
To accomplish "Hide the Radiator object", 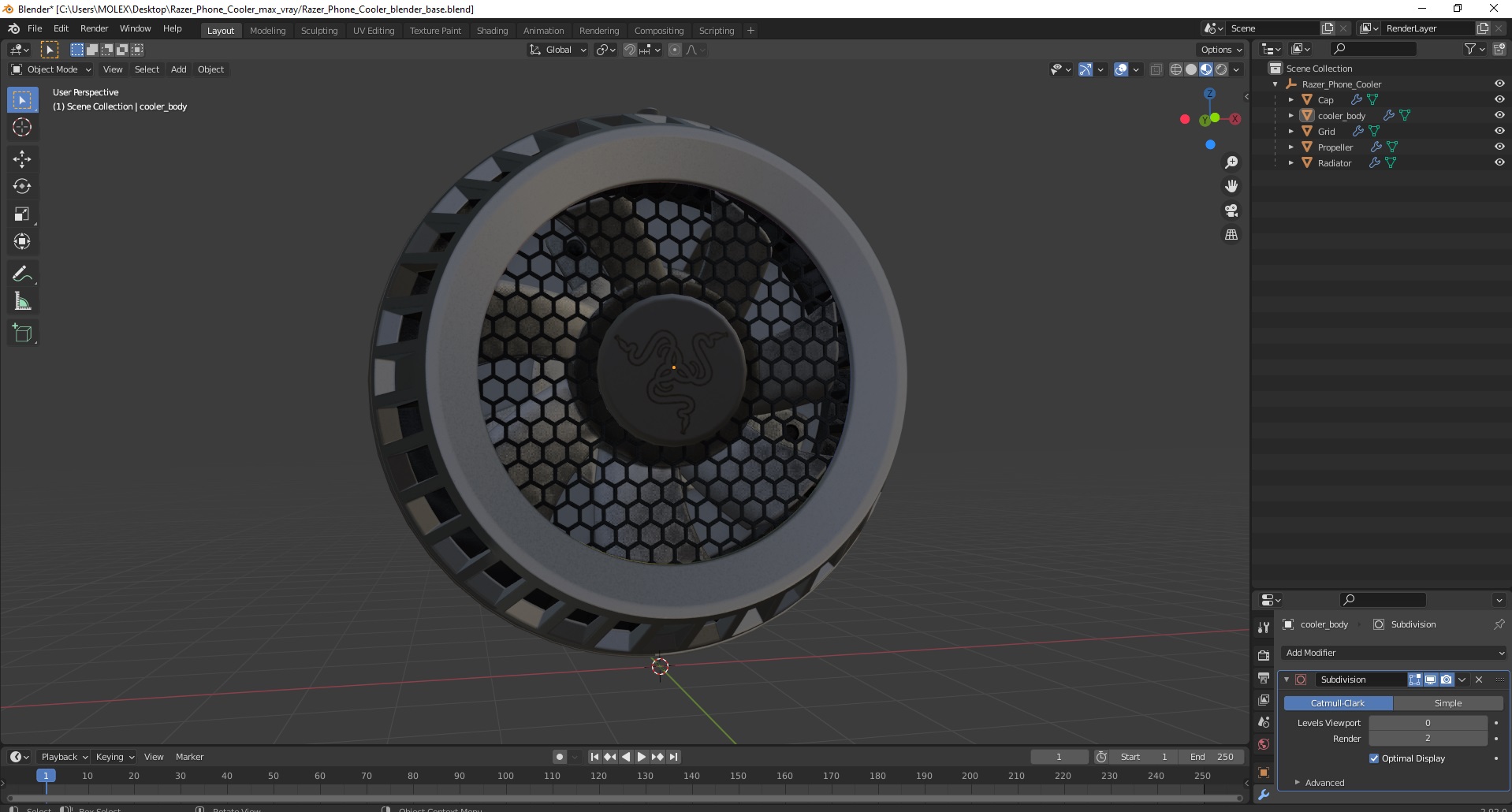I will click(x=1499, y=162).
